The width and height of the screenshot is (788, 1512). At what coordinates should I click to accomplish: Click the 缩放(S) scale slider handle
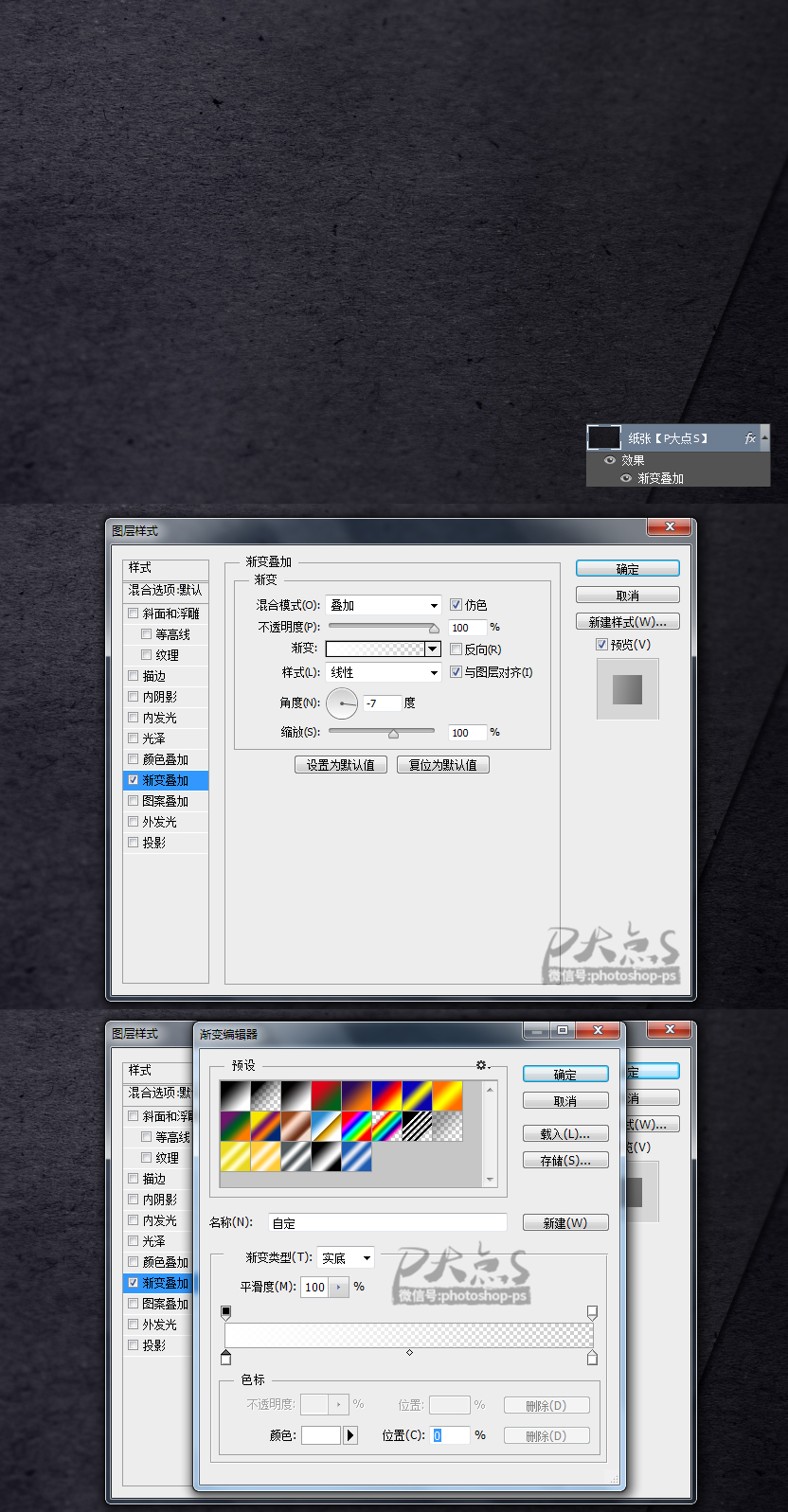(393, 733)
